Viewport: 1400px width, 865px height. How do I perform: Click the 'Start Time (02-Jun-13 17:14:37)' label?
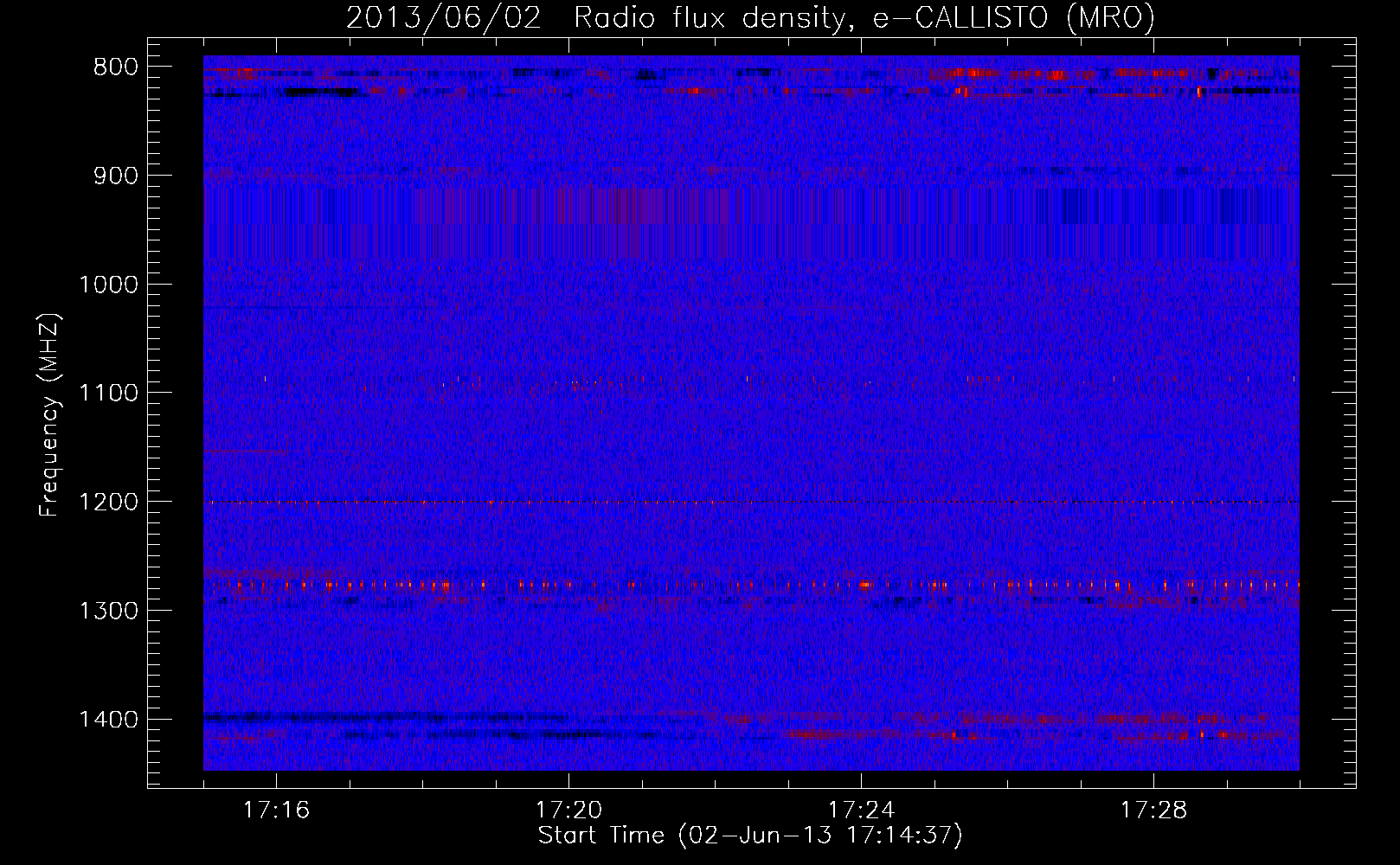click(750, 836)
